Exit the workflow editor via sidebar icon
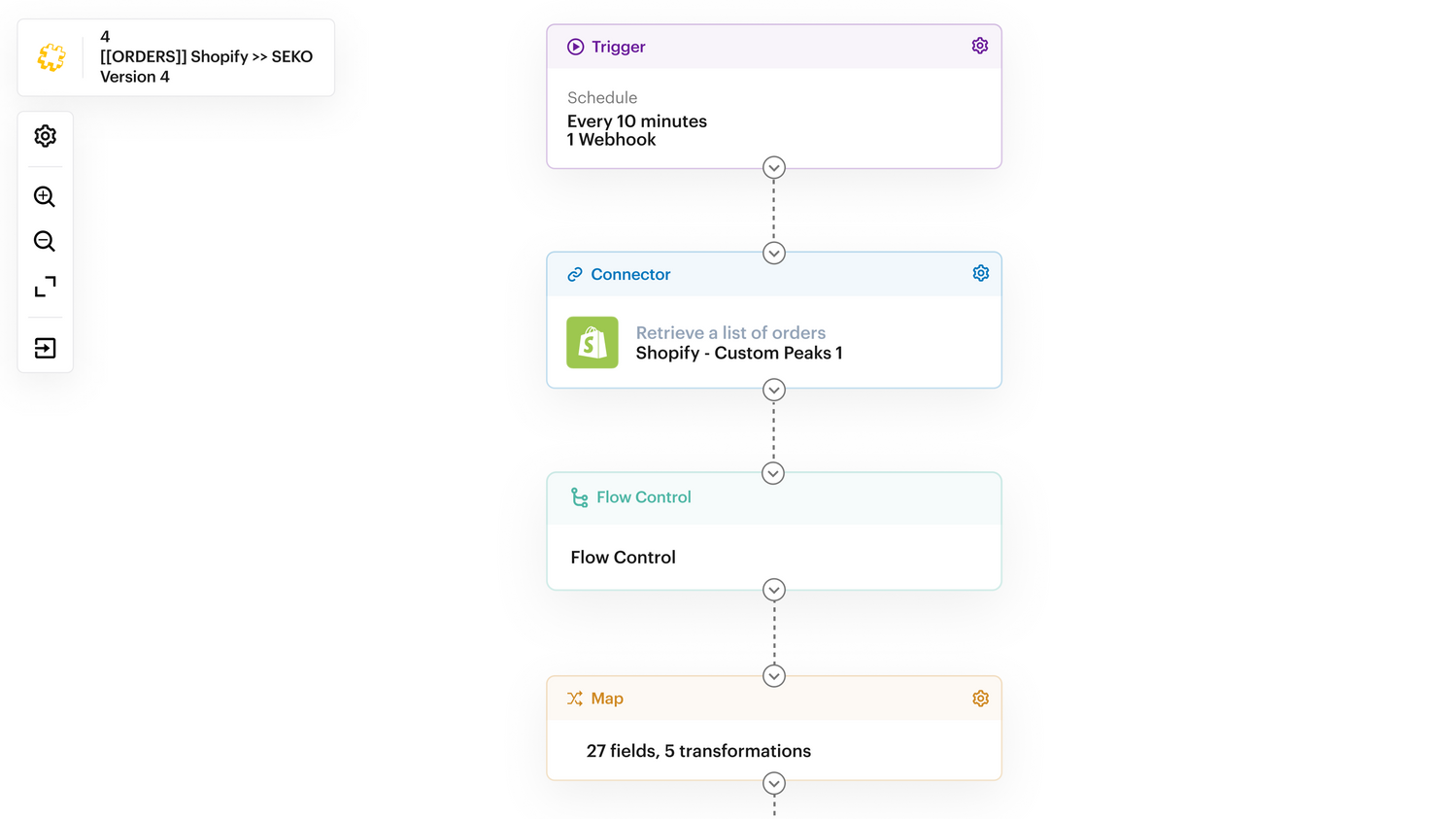This screenshot has width=1456, height=819. [45, 347]
